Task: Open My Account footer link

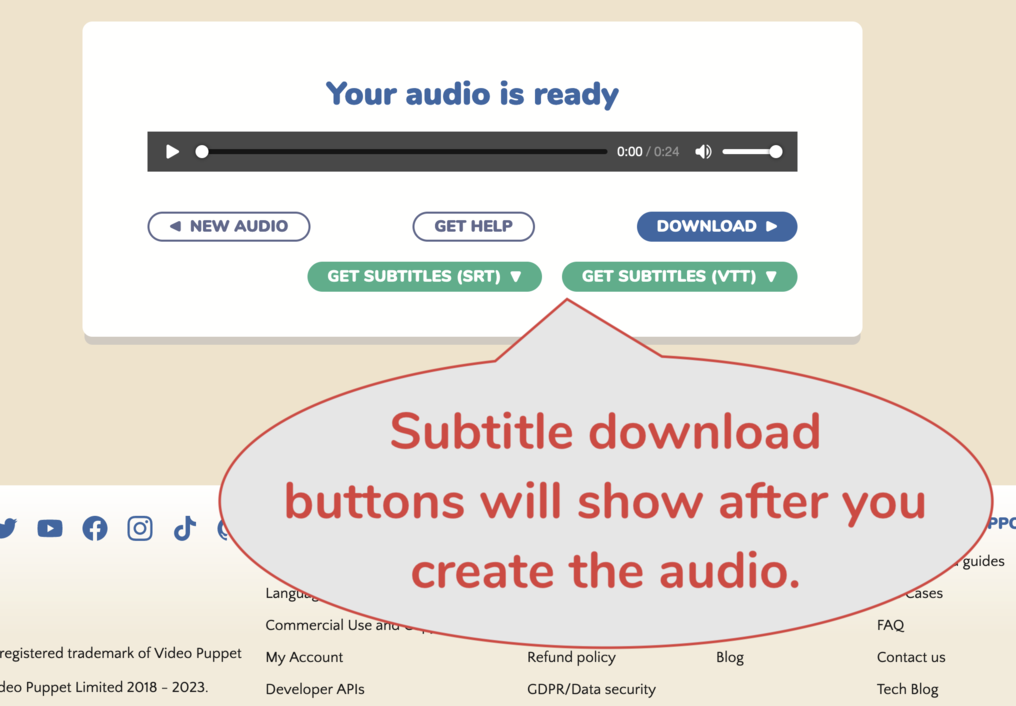Action: pyautogui.click(x=304, y=657)
